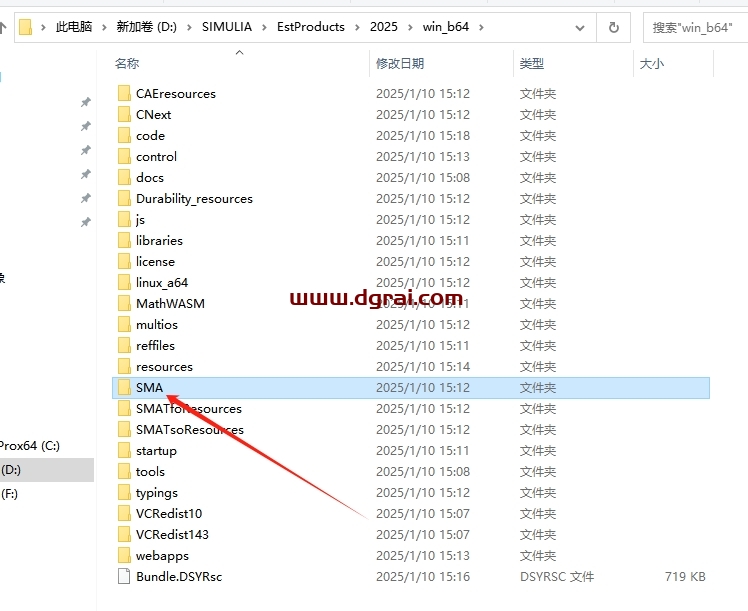Expand chevron after win_b64 in breadcrumb

[481, 27]
